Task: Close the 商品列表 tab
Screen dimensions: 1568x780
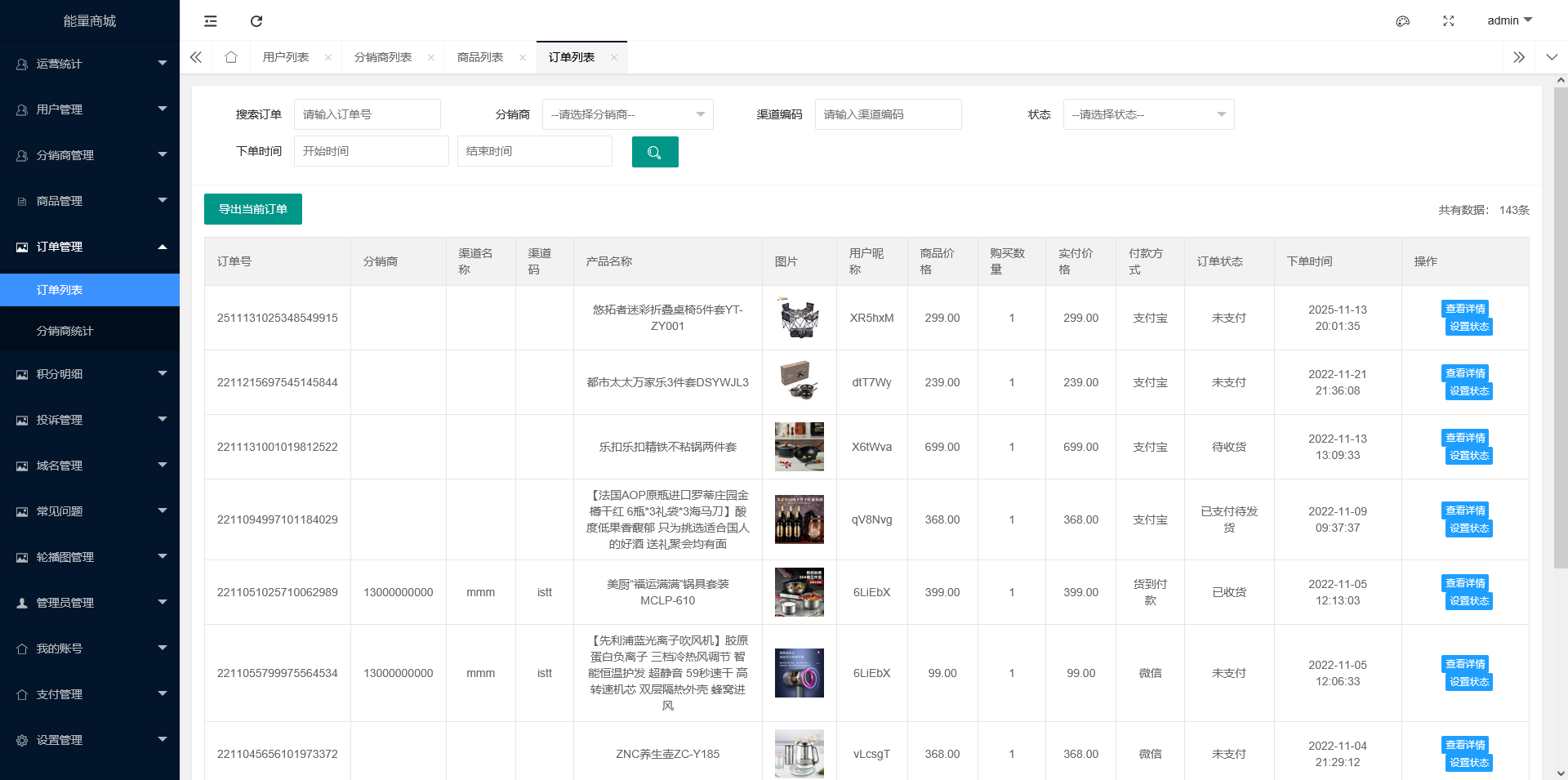Action: tap(523, 57)
